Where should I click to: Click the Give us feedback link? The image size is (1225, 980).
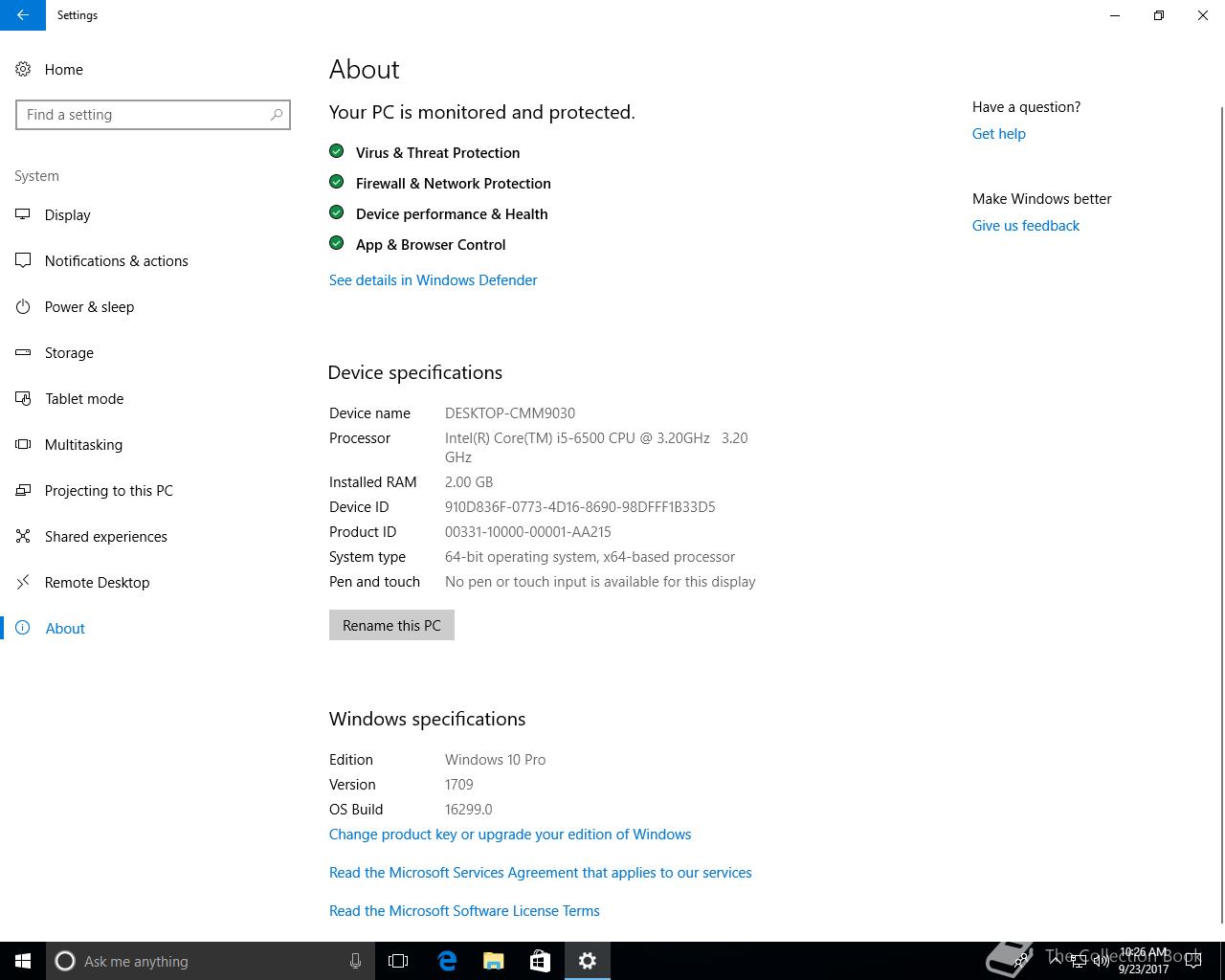(x=1025, y=226)
